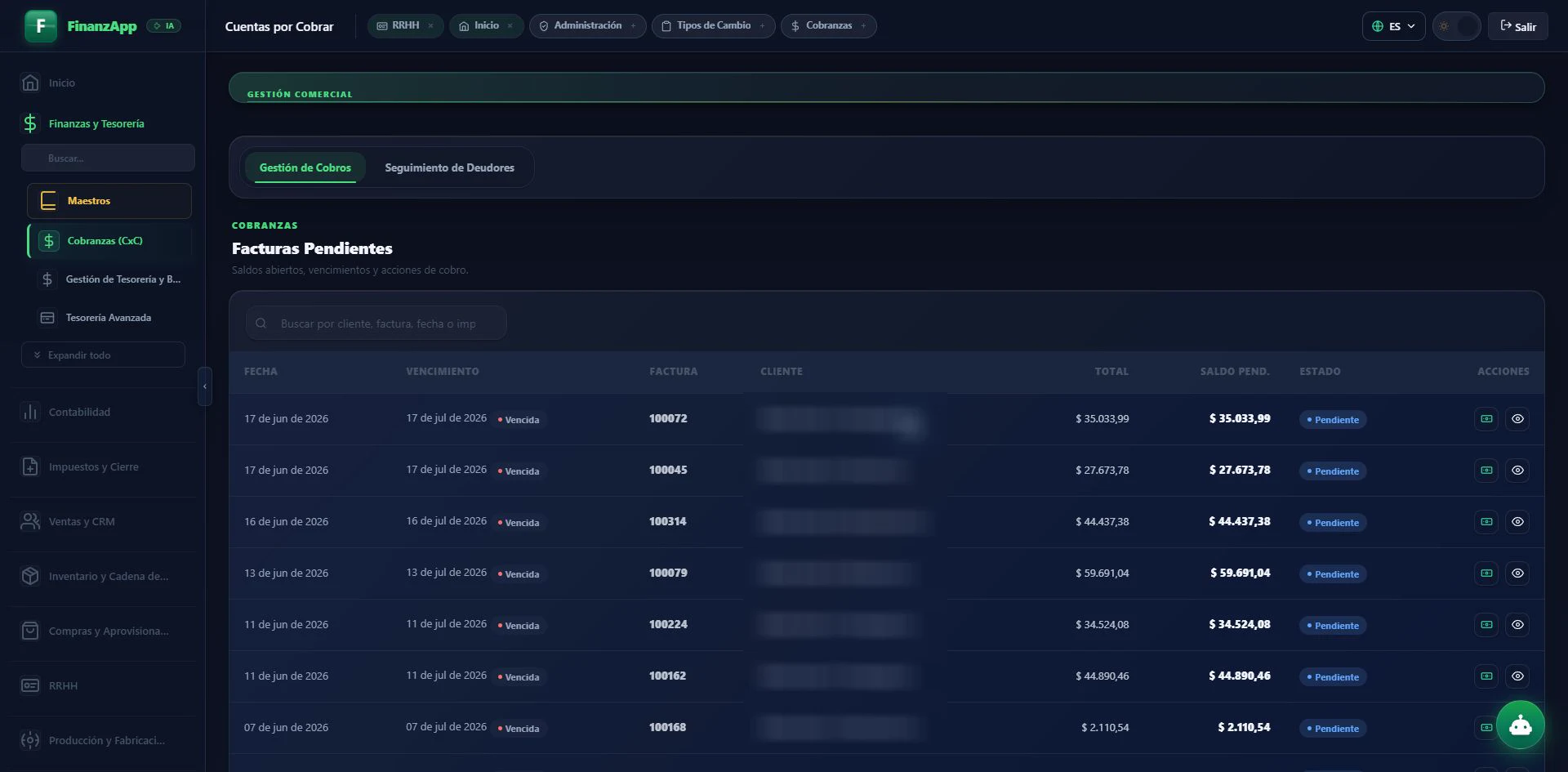Click the Salir logout button
The width and height of the screenshot is (1568, 772).
(1517, 26)
